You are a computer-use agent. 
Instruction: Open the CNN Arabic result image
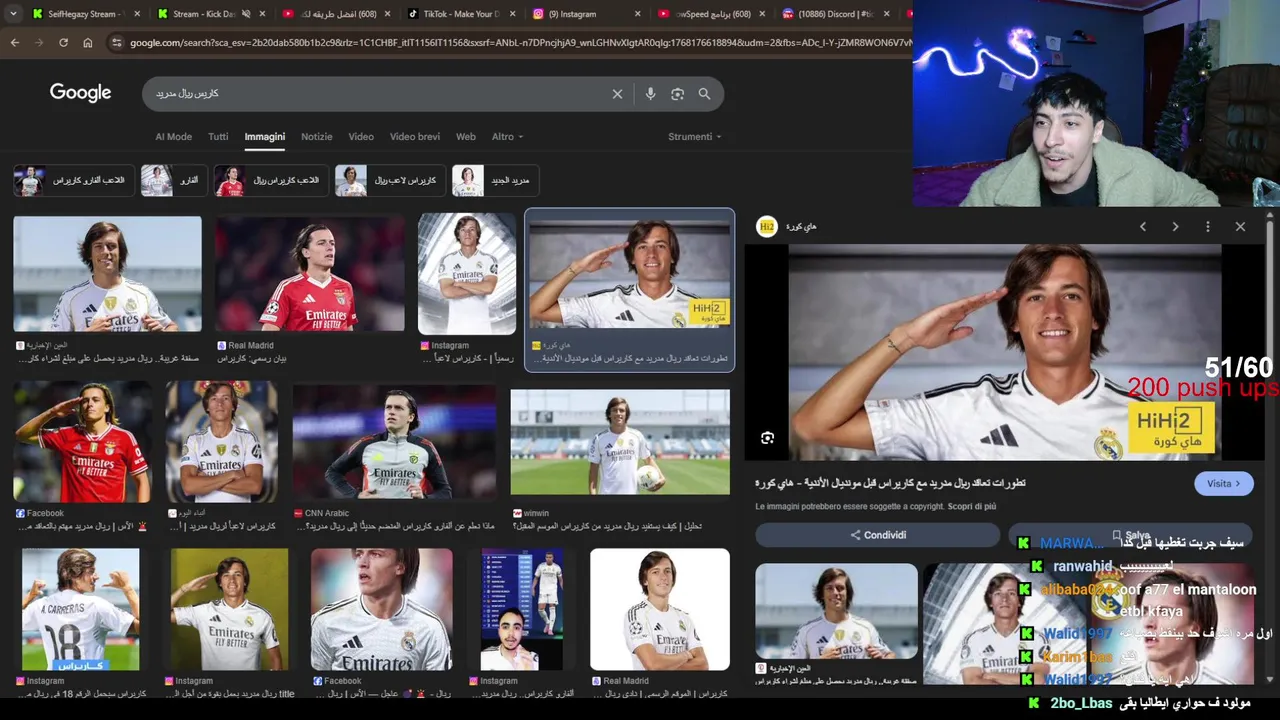coord(394,441)
